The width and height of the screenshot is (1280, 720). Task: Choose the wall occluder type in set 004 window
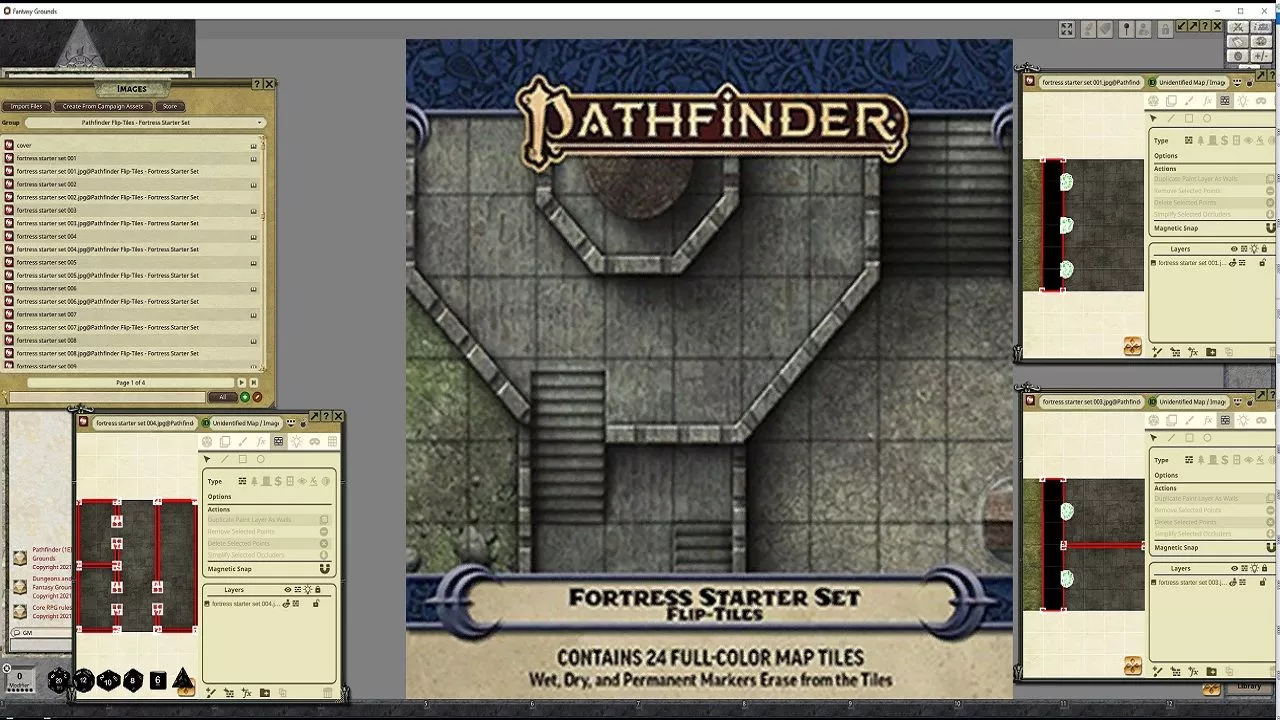pyautogui.click(x=242, y=481)
